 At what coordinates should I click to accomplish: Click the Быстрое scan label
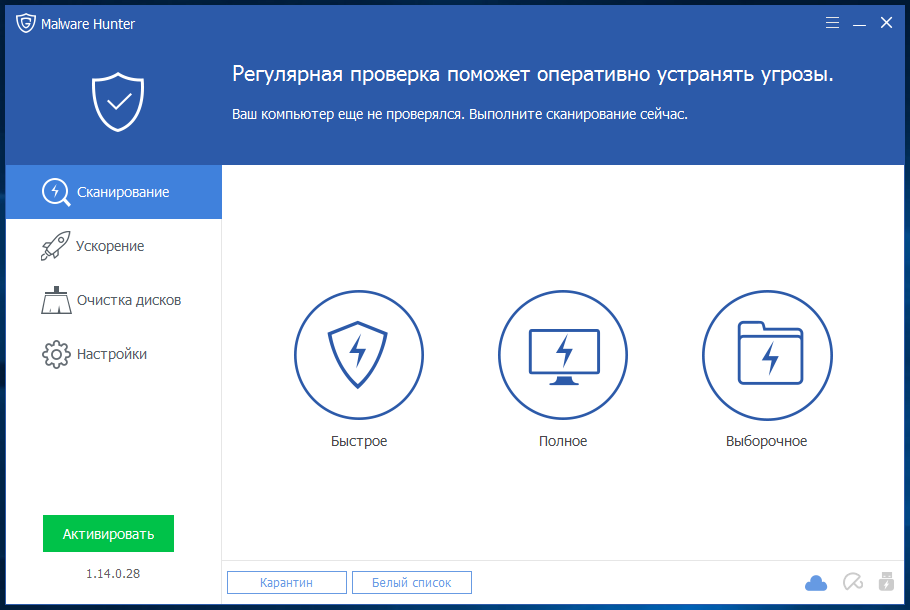point(358,441)
